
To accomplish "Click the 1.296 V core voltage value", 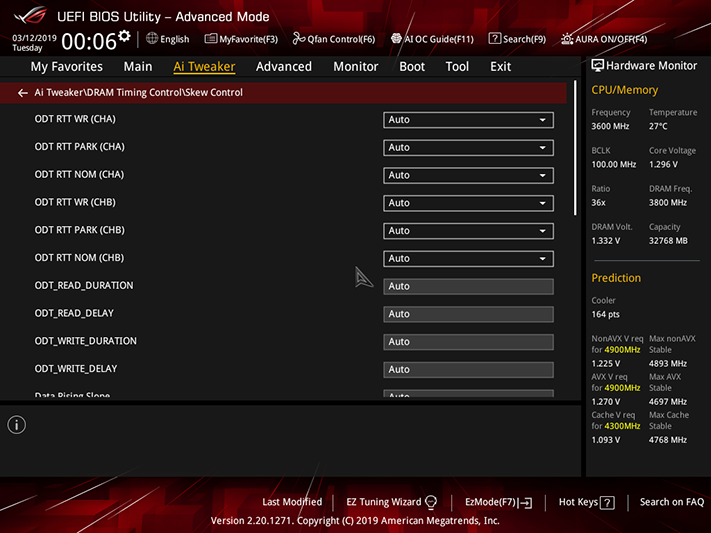I will pos(663,164).
